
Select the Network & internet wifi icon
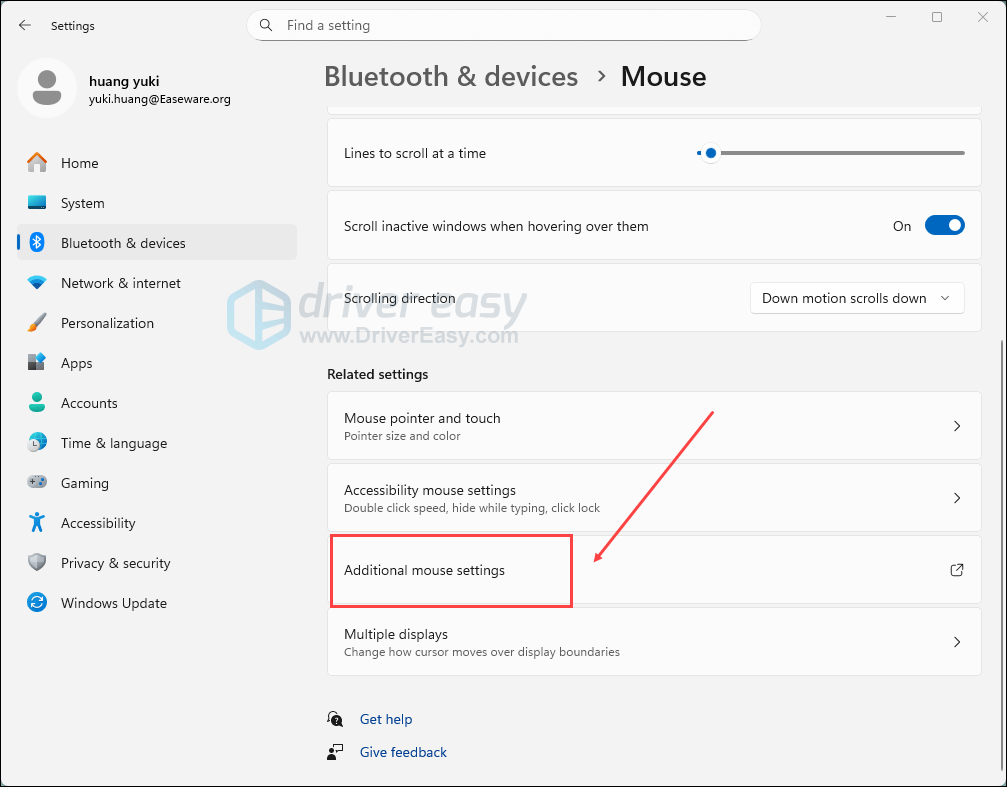(x=37, y=283)
